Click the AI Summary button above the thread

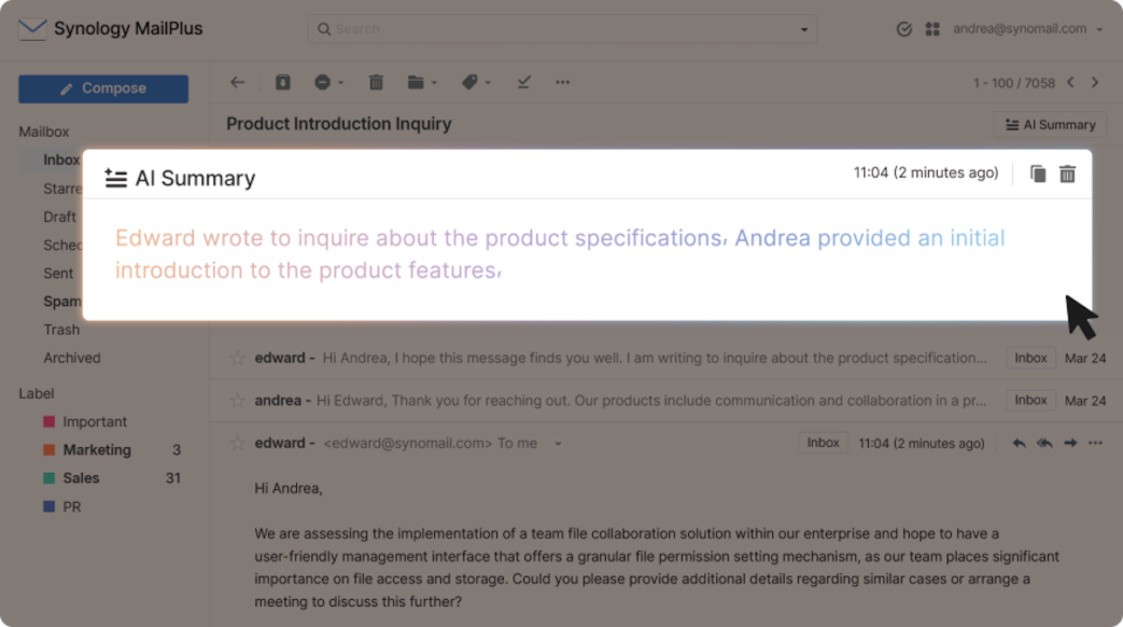(1049, 124)
